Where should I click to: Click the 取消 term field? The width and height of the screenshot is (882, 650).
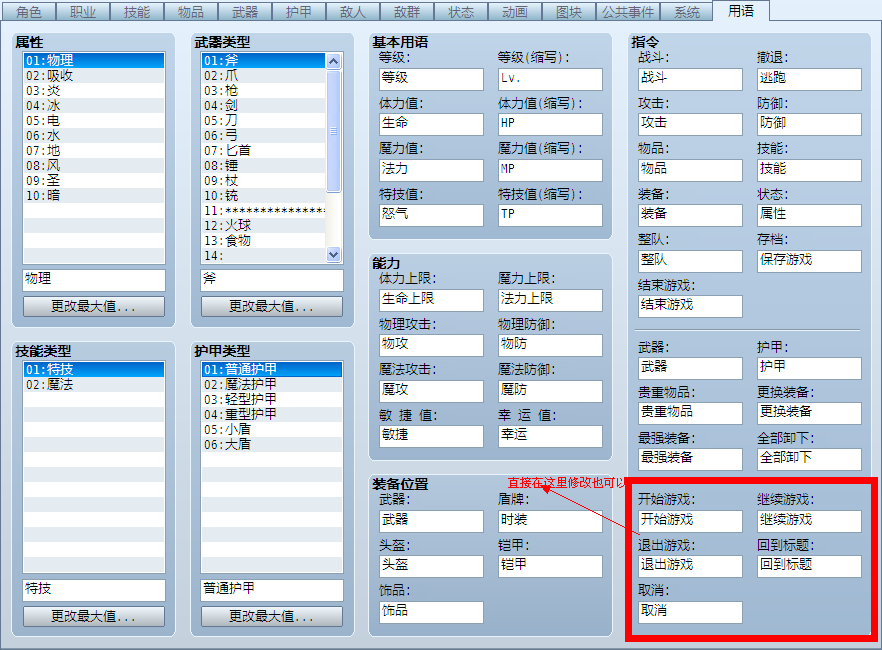(x=690, y=612)
